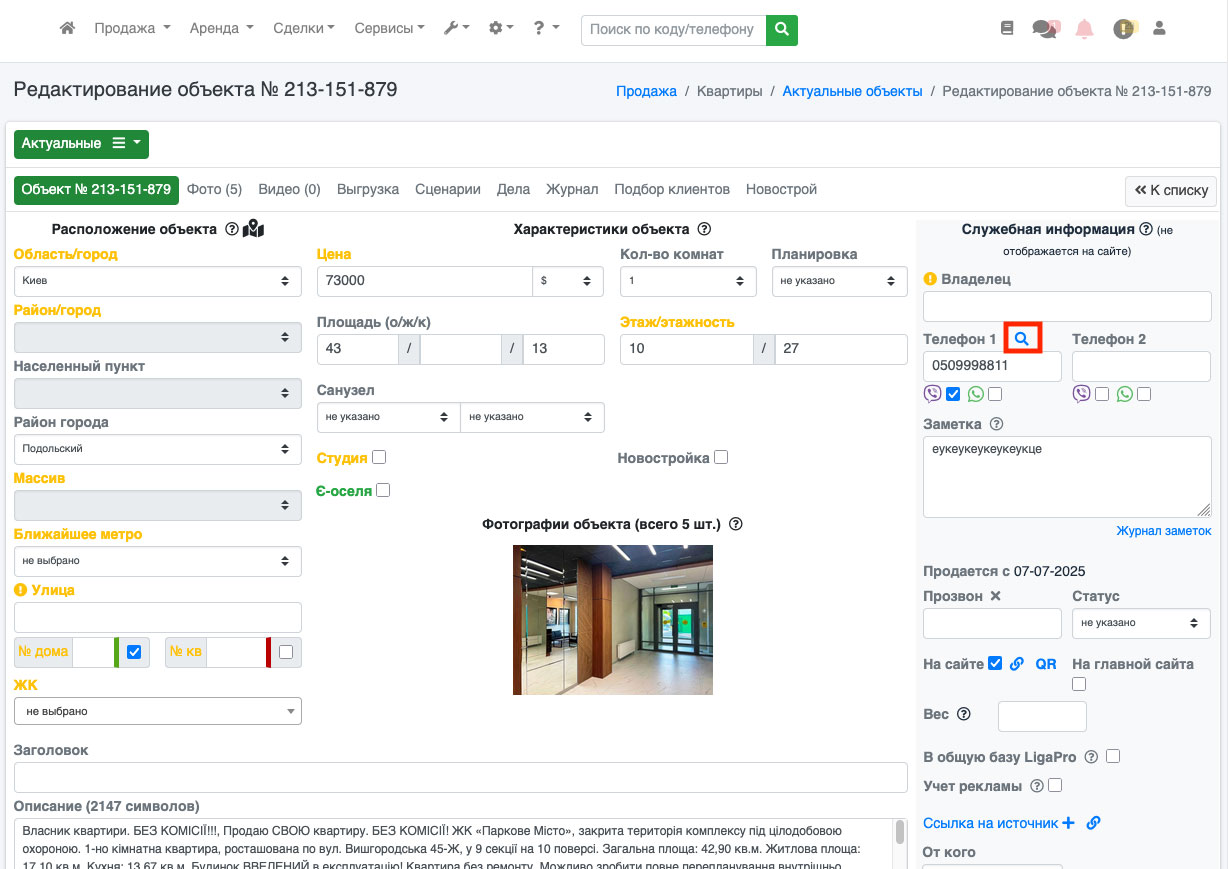Screen dimensions: 1228x869
Task: Open the Журнал заметок link
Action: [x=1163, y=531]
